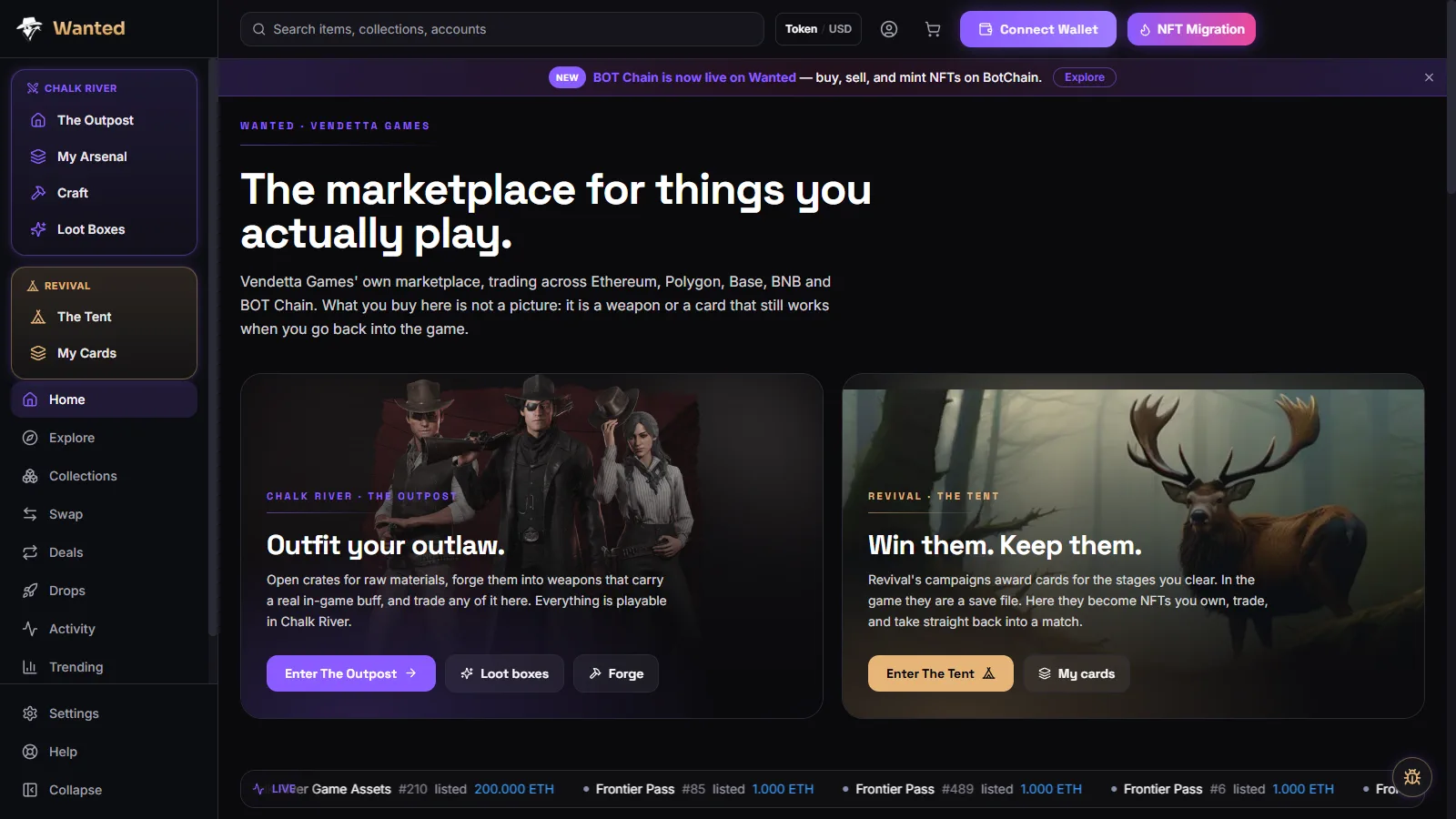This screenshot has width=1456, height=819.
Task: Open Trending in the sidebar
Action: 104,667
